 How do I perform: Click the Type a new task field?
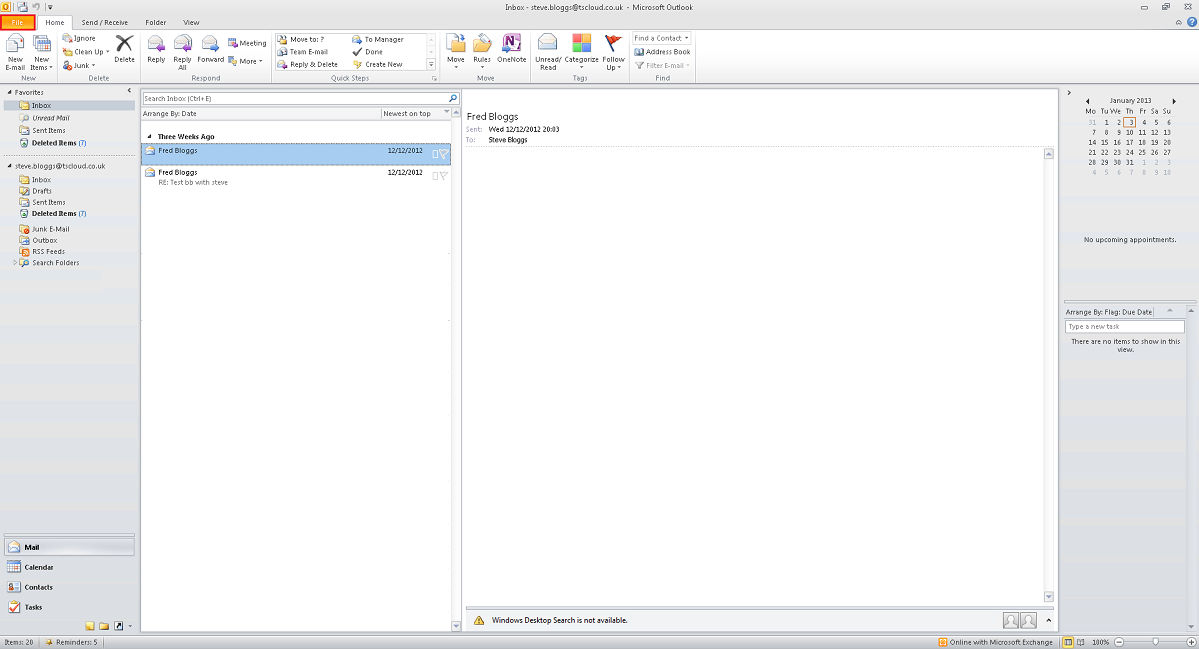tap(1124, 326)
